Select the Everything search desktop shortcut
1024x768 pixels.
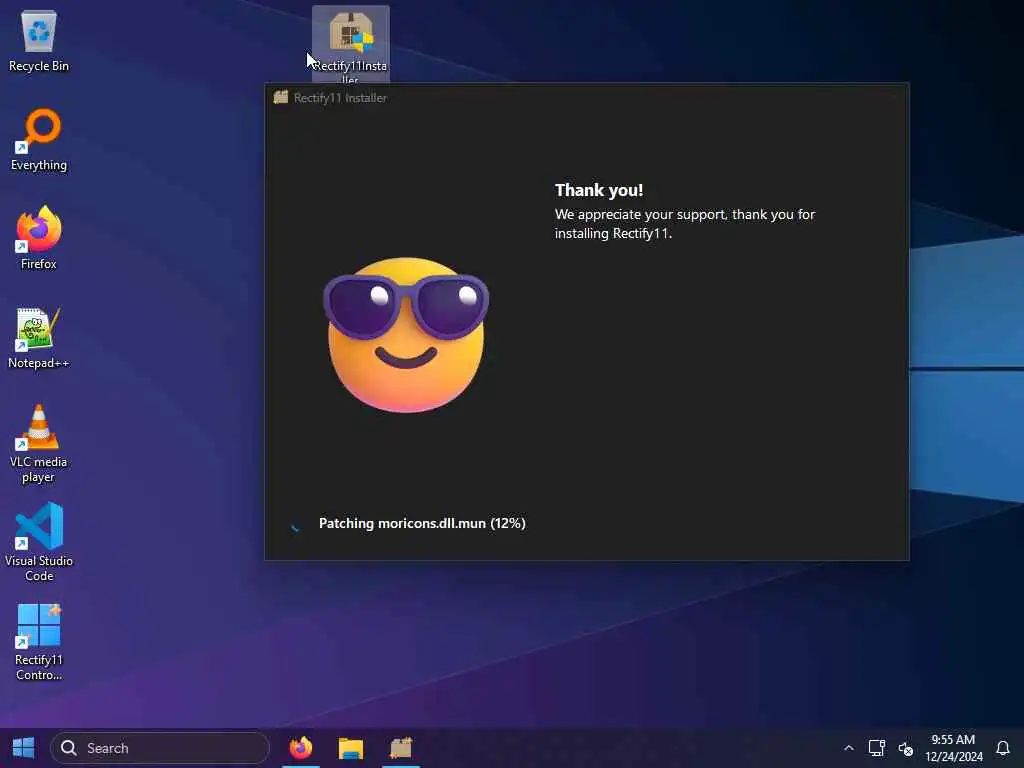(x=39, y=140)
